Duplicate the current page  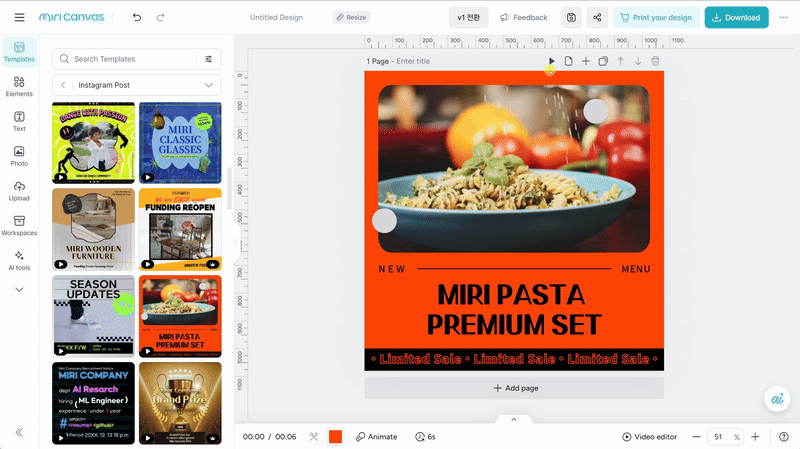coord(603,61)
